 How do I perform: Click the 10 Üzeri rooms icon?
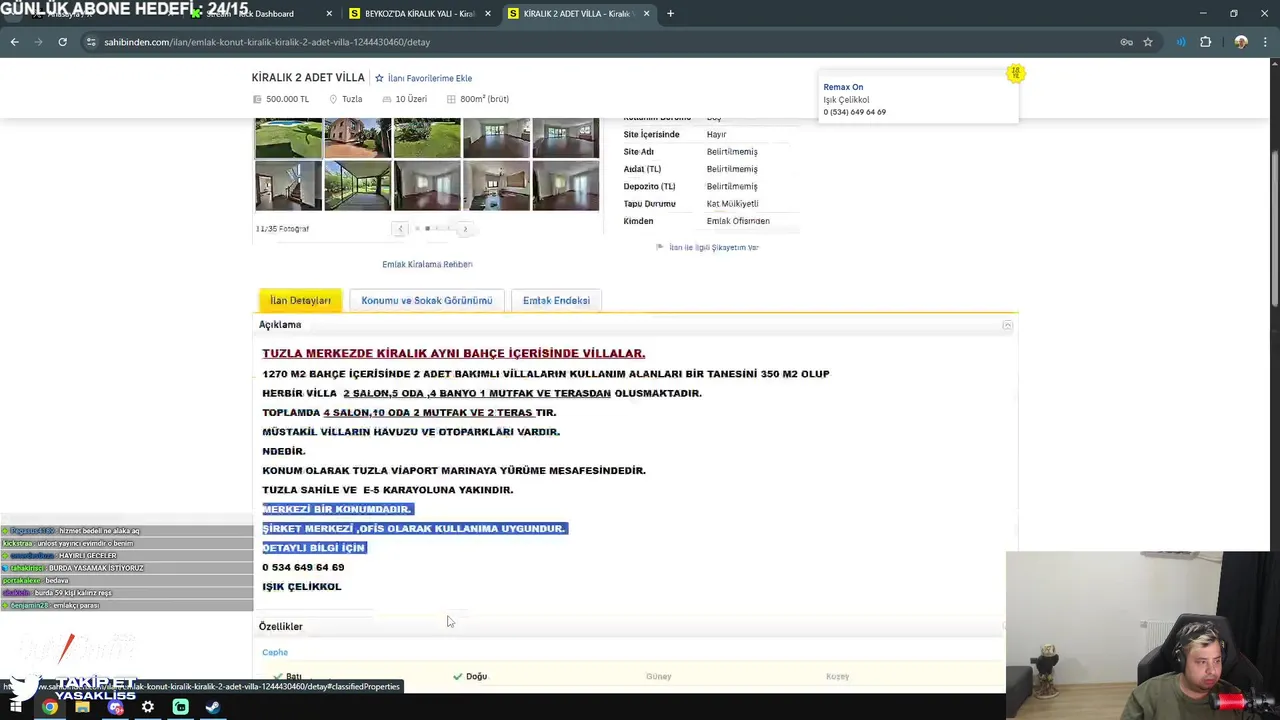point(387,99)
